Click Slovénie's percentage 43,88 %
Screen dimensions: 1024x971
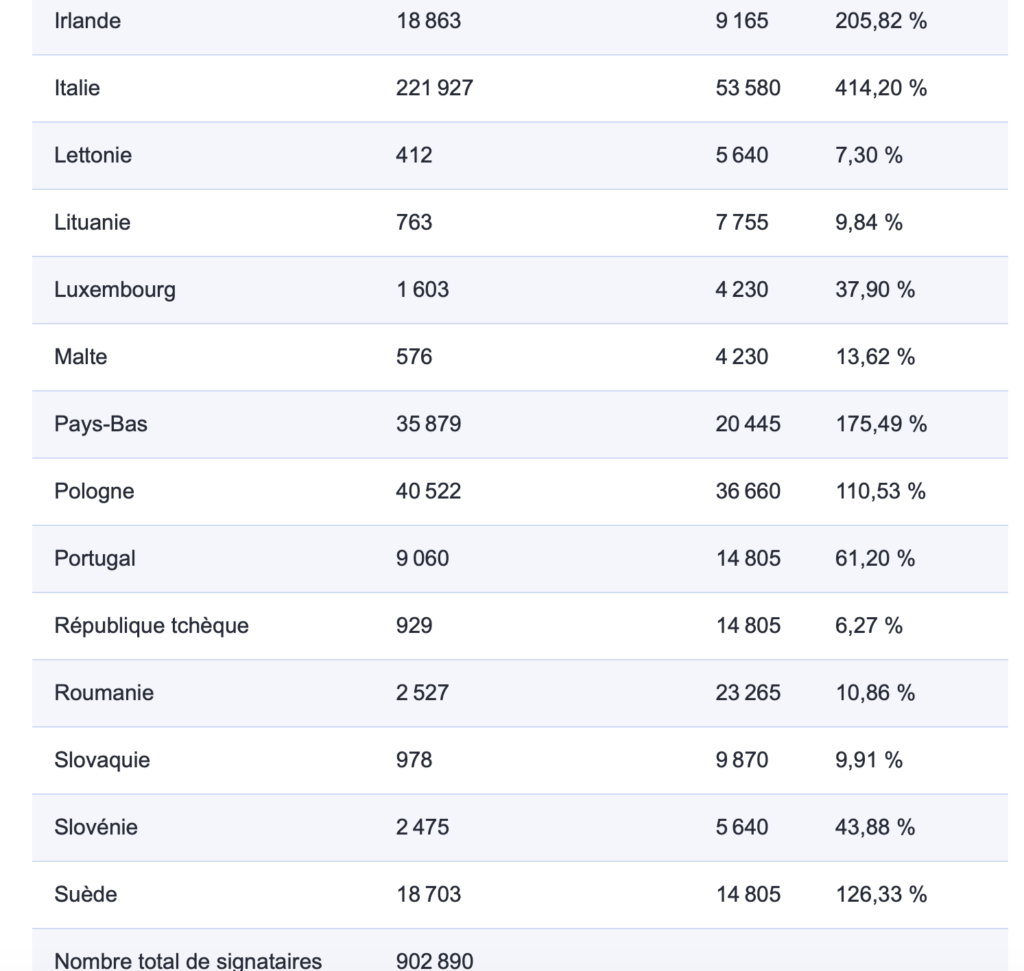874,827
